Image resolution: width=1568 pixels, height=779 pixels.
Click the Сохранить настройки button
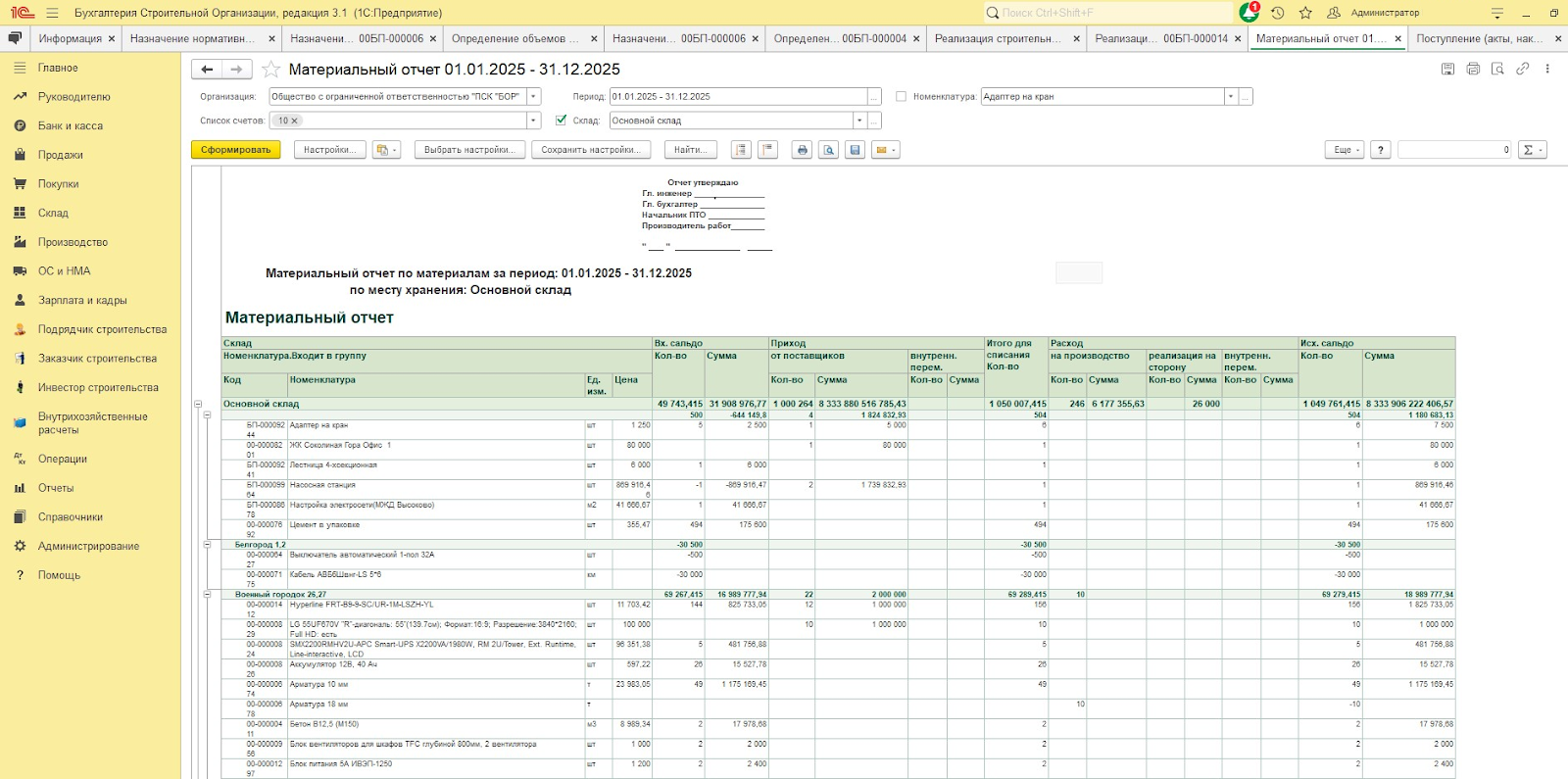point(591,150)
